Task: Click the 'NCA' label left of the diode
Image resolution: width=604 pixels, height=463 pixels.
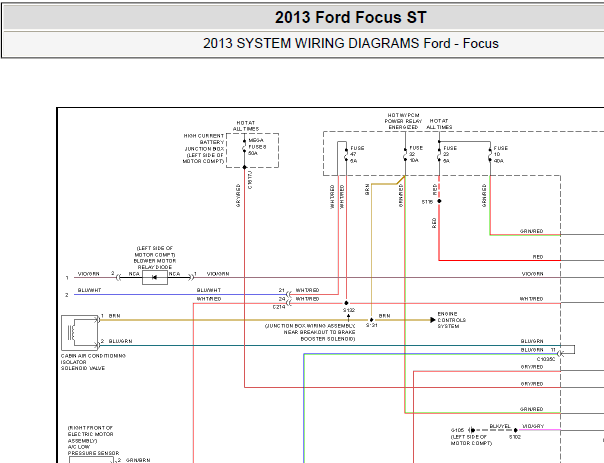Action: click(134, 274)
